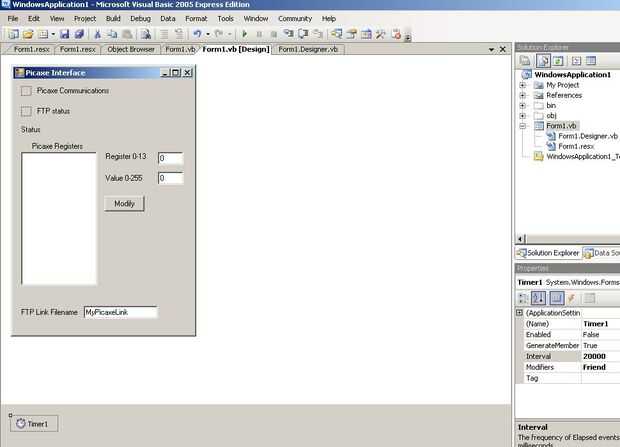This screenshot has width=620, height=447.
Task: Click the Refresh icon in Solution Explorer
Action: point(558,61)
